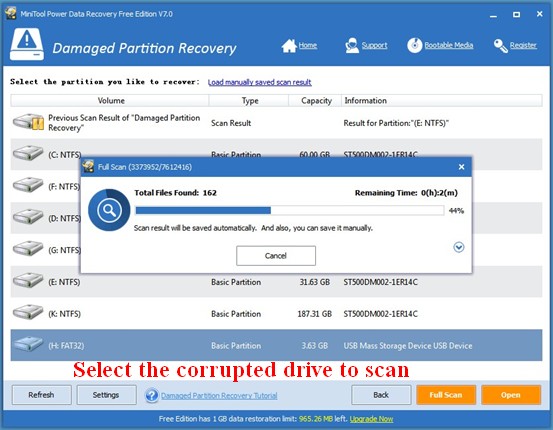Open Damaged Partition Recovery Tutorial link

tap(219, 395)
